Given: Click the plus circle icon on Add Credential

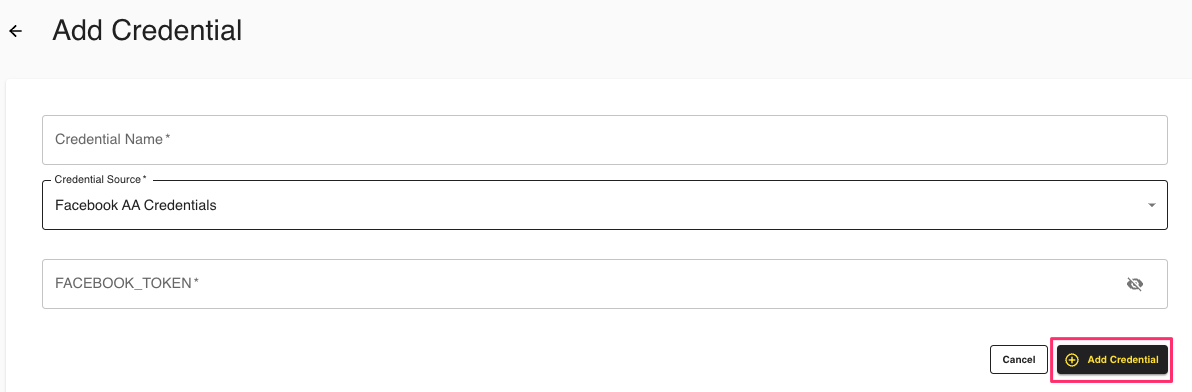Looking at the screenshot, I should [x=1072, y=359].
